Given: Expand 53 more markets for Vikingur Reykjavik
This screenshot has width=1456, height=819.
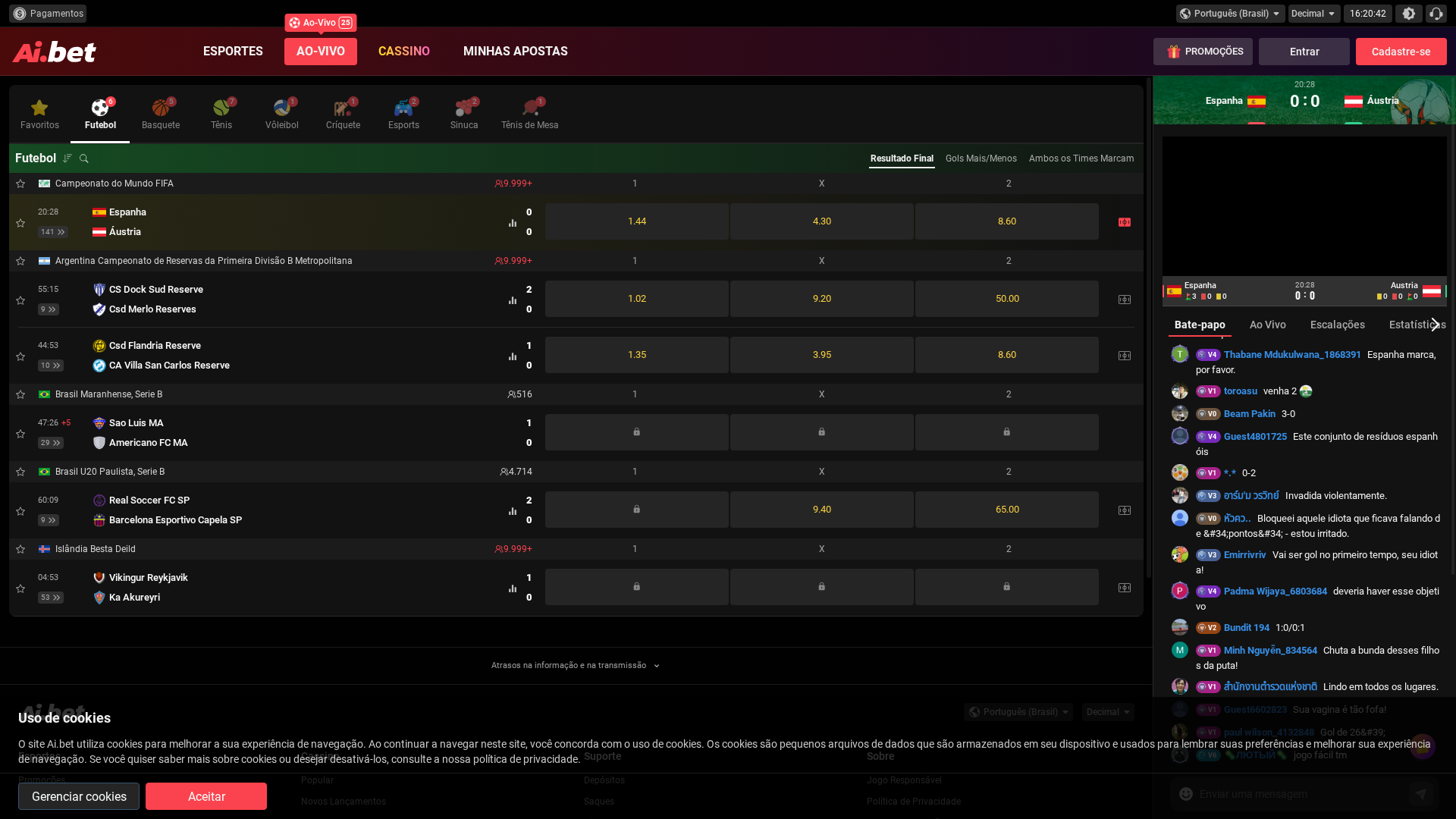Looking at the screenshot, I should click(x=51, y=598).
